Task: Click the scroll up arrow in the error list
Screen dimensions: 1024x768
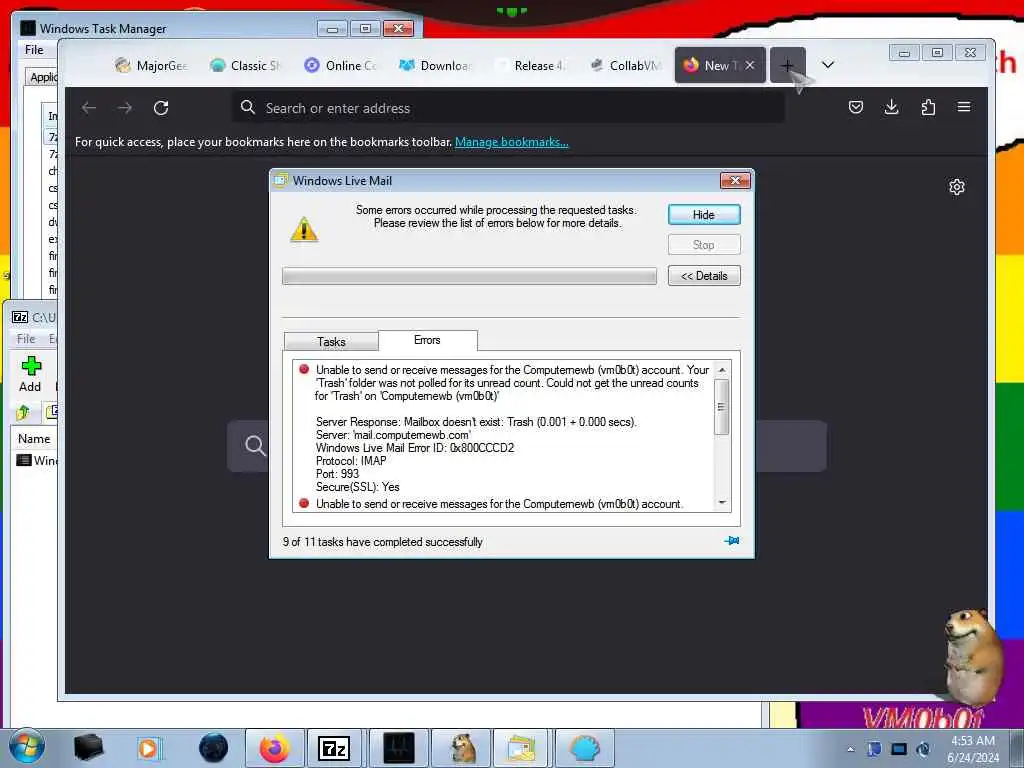Action: [722, 370]
